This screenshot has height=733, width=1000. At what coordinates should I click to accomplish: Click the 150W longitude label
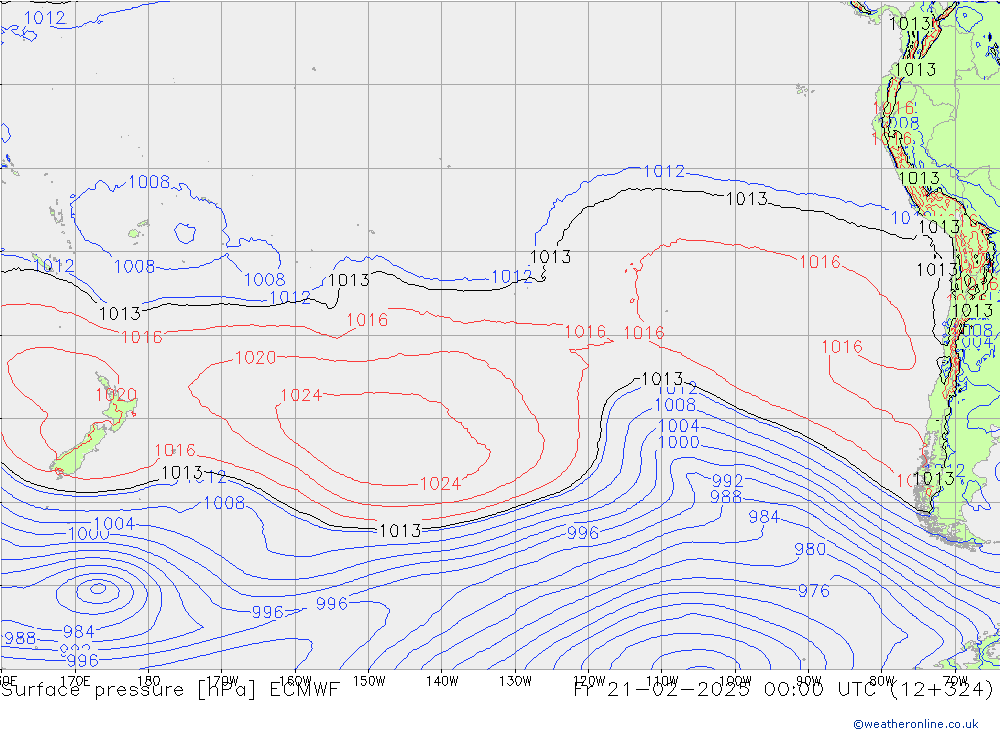click(x=368, y=680)
